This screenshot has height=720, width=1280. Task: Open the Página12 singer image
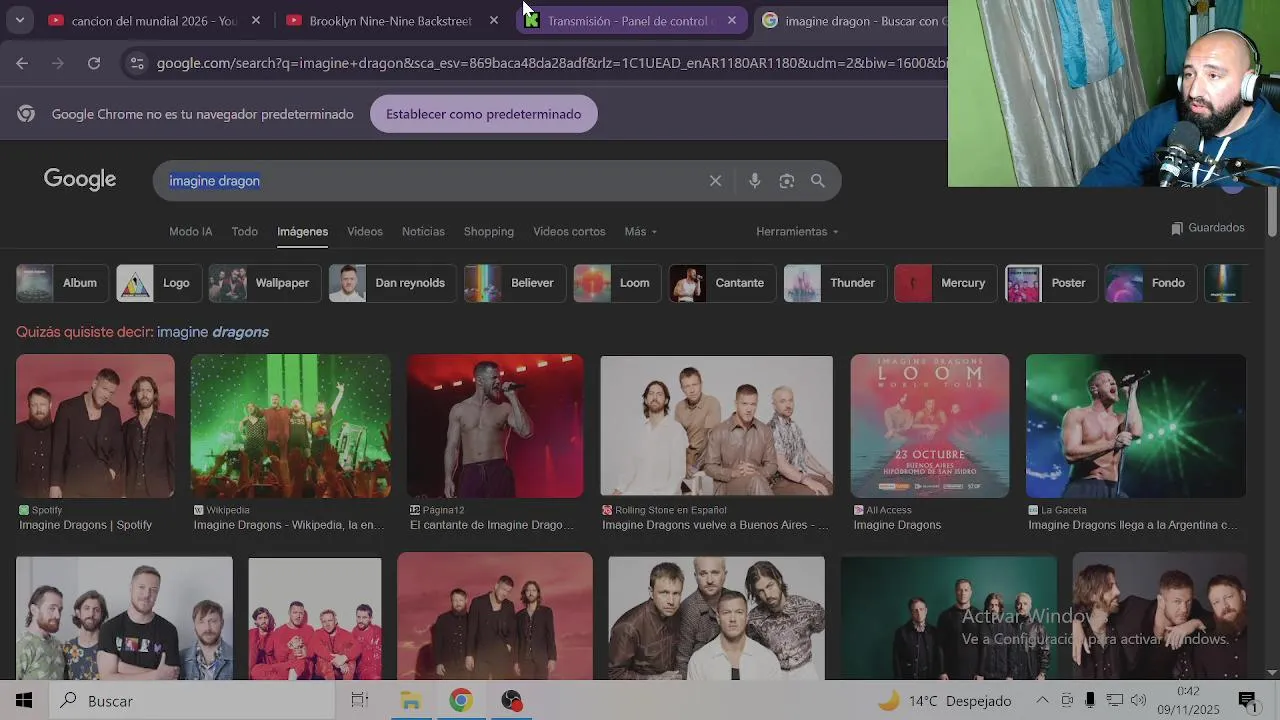click(495, 426)
